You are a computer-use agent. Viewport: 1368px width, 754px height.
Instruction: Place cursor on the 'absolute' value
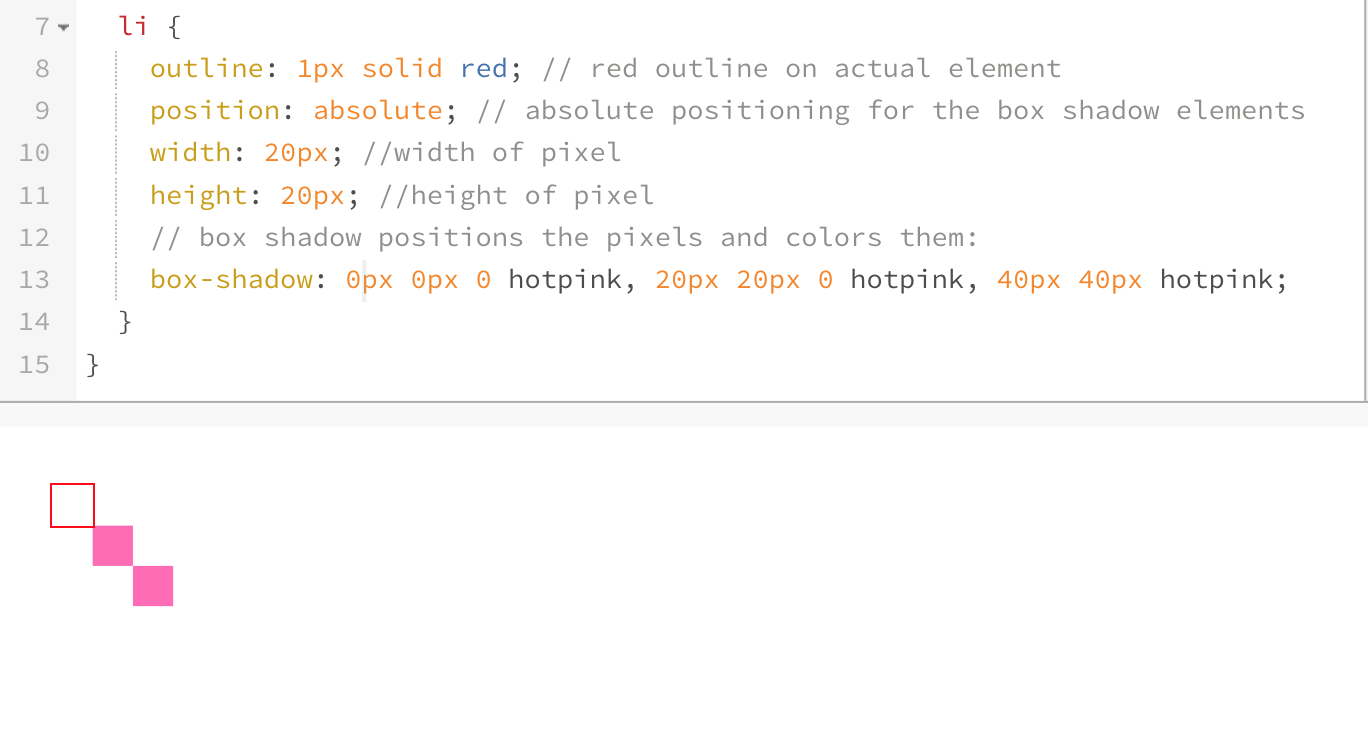(x=378, y=111)
